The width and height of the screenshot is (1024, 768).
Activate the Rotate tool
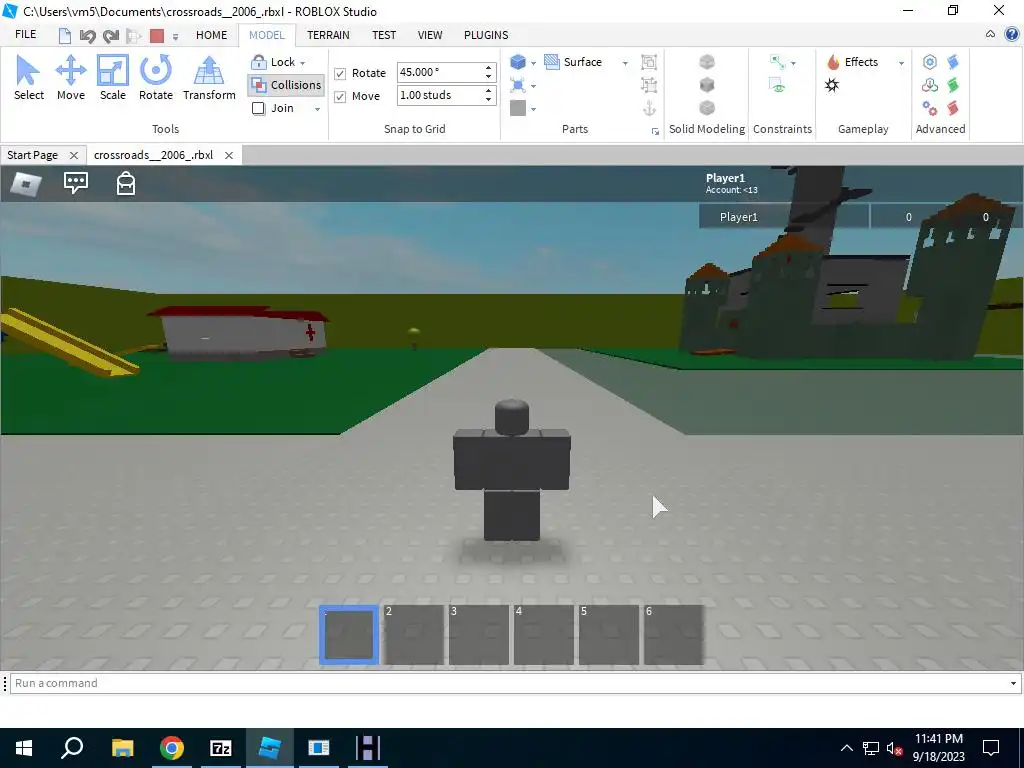point(155,77)
